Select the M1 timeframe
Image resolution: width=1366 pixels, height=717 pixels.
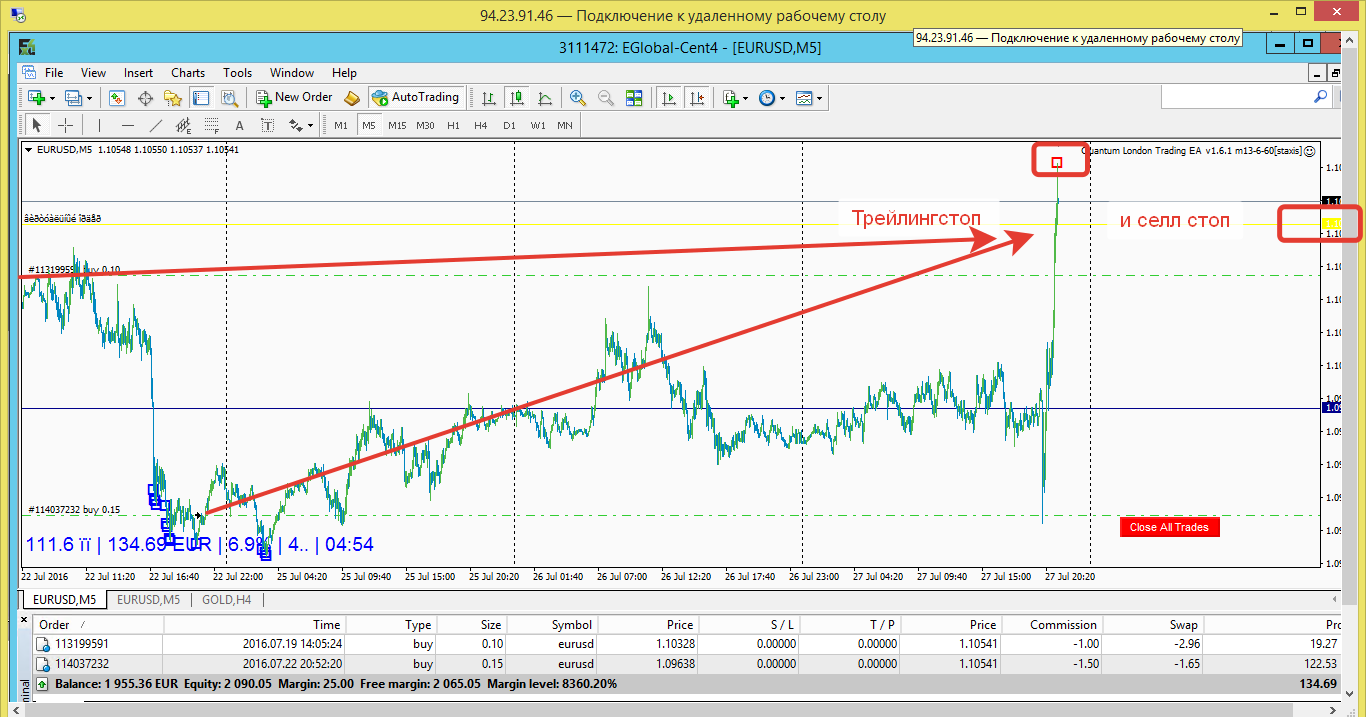(341, 125)
